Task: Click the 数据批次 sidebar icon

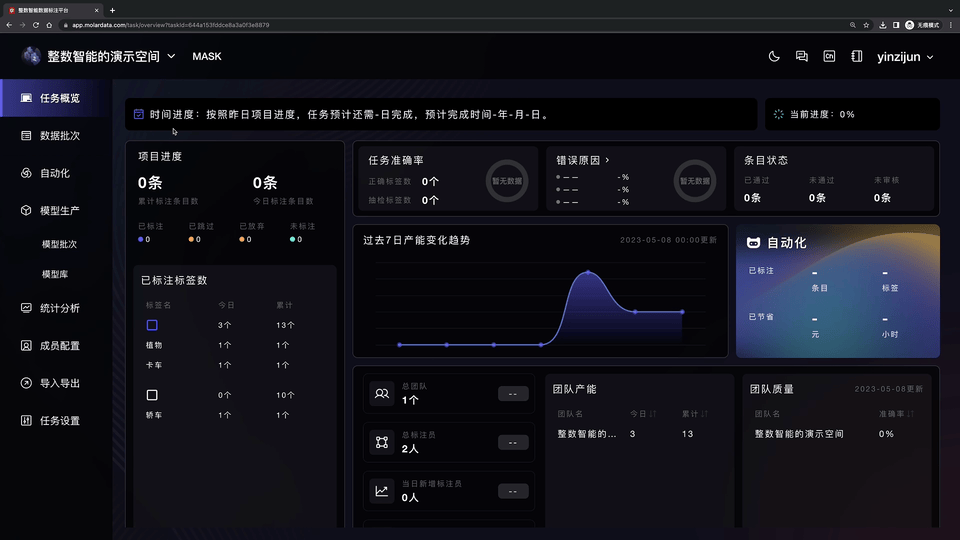Action: point(26,135)
